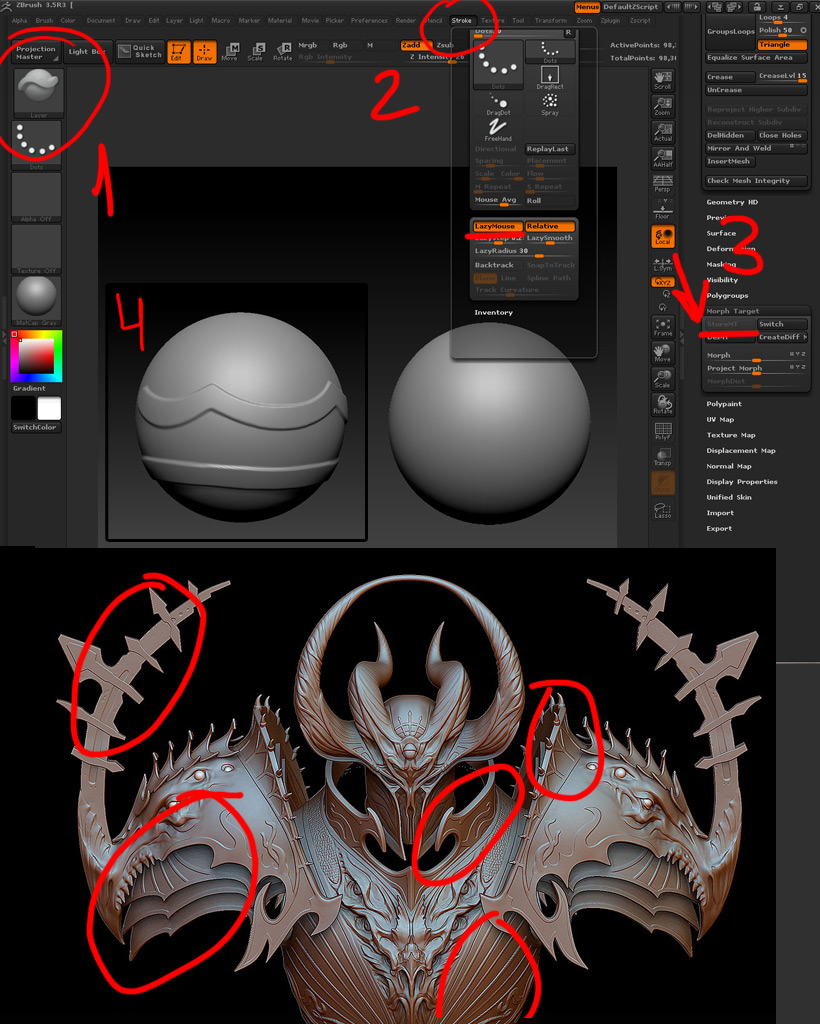Expand the Visibility subpalette
The height and width of the screenshot is (1024, 820).
(x=722, y=280)
